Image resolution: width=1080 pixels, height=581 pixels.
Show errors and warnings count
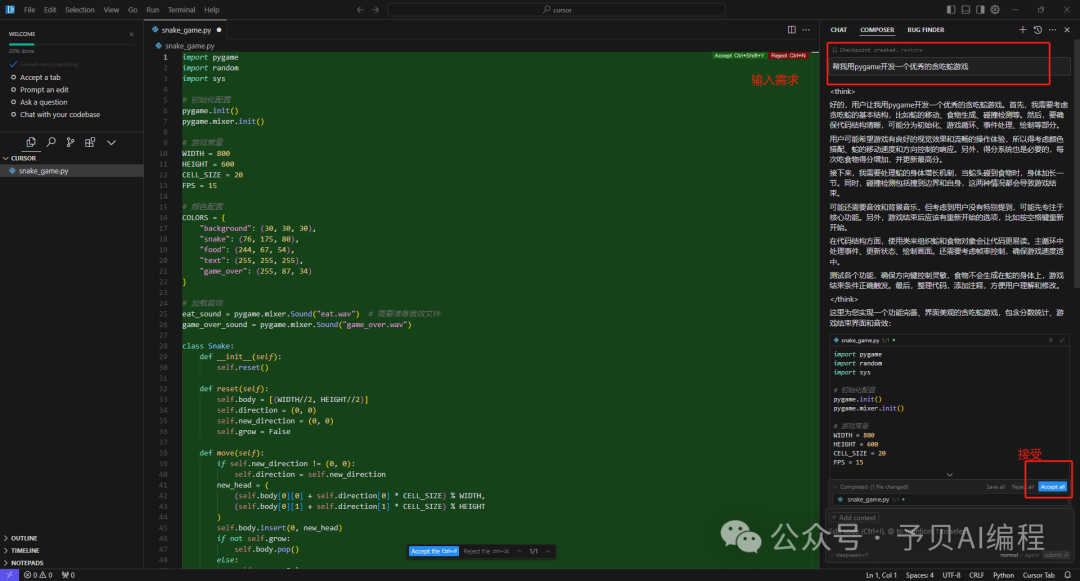pos(38,575)
